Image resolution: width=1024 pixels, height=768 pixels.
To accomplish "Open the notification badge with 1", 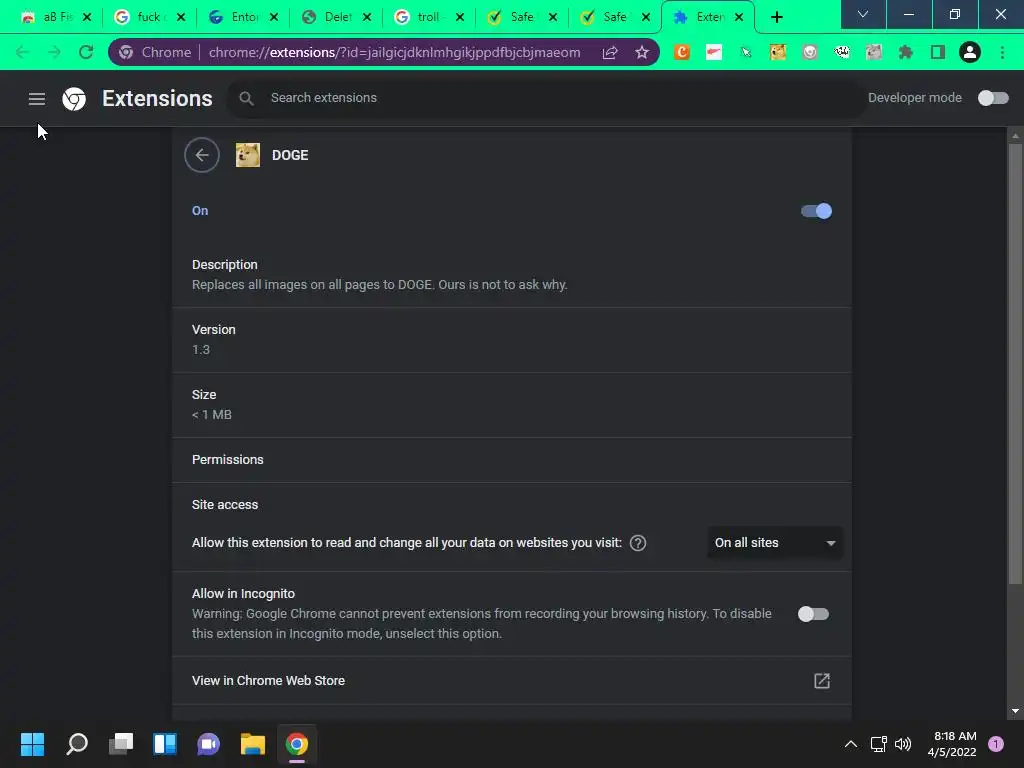I will (x=996, y=744).
